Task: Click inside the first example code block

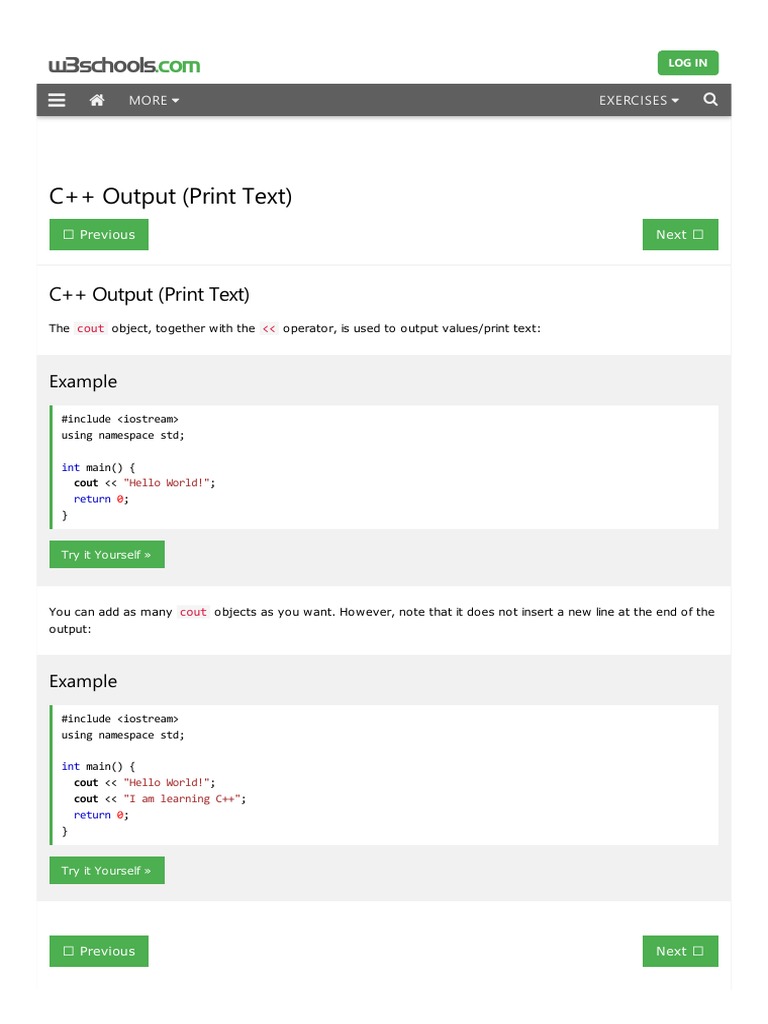Action: click(x=384, y=467)
